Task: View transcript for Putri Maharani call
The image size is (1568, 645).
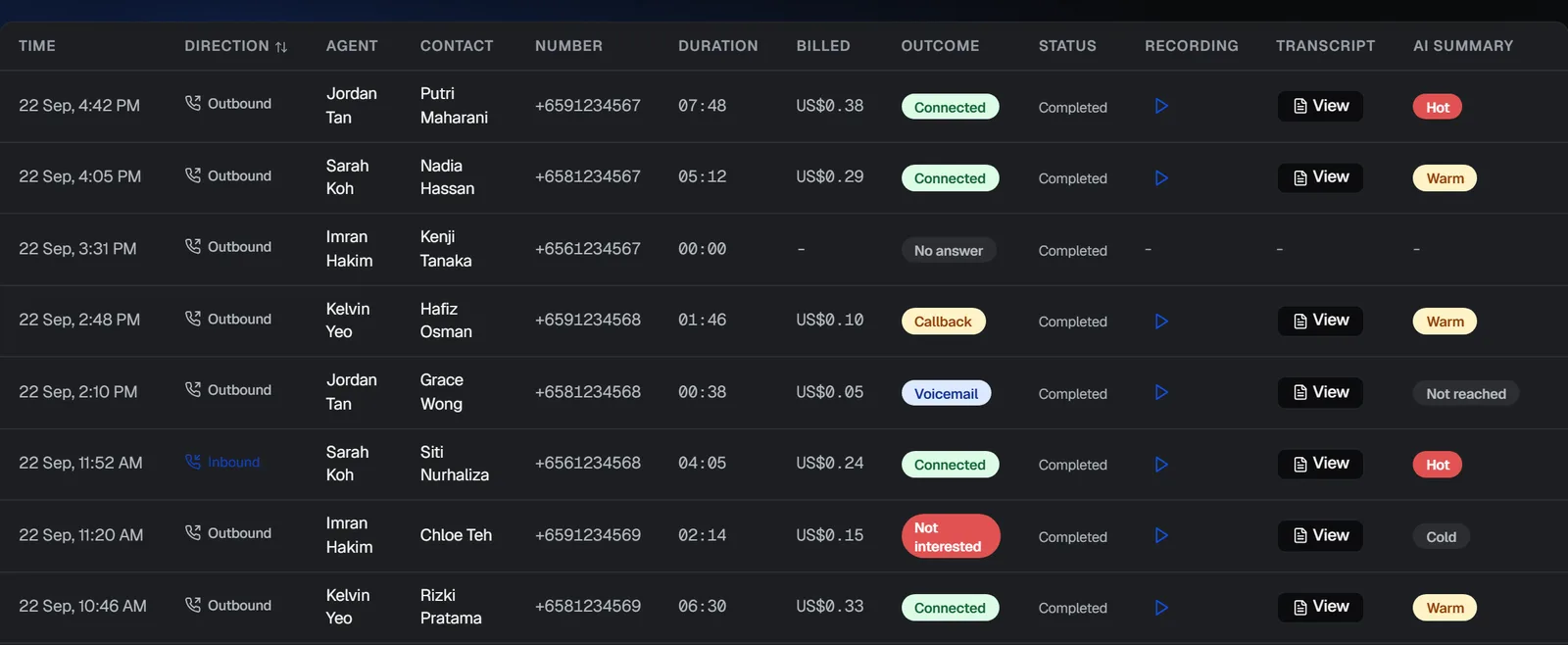Action: click(1320, 106)
